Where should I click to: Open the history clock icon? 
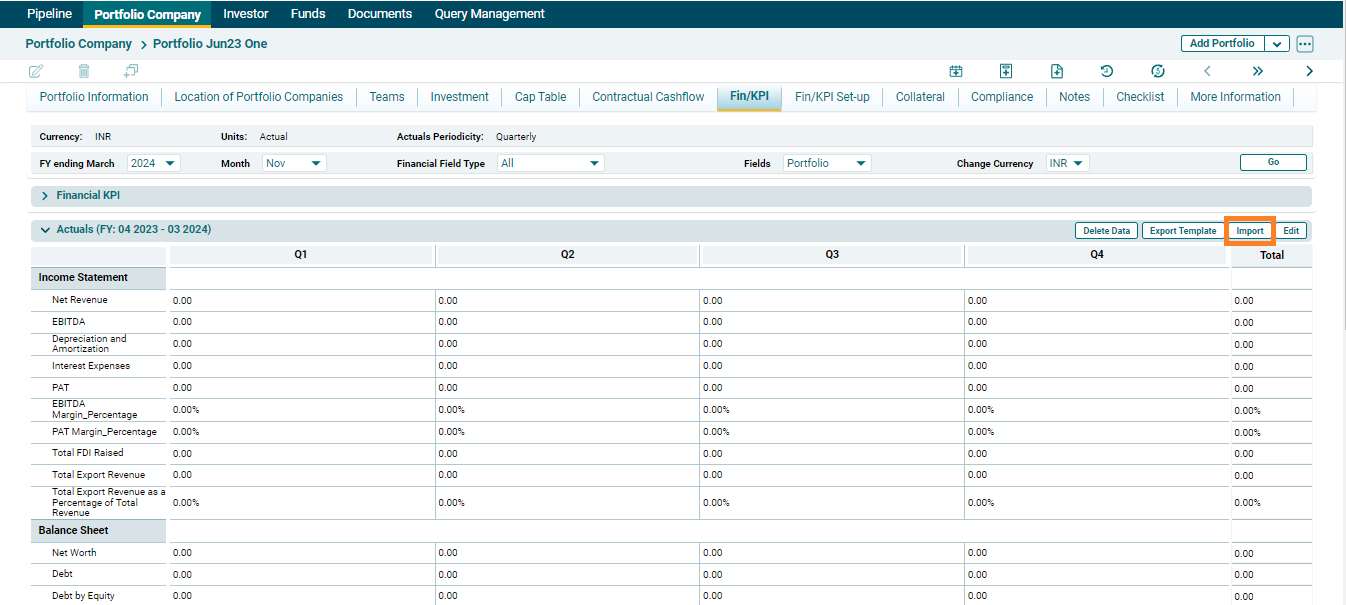point(1107,71)
